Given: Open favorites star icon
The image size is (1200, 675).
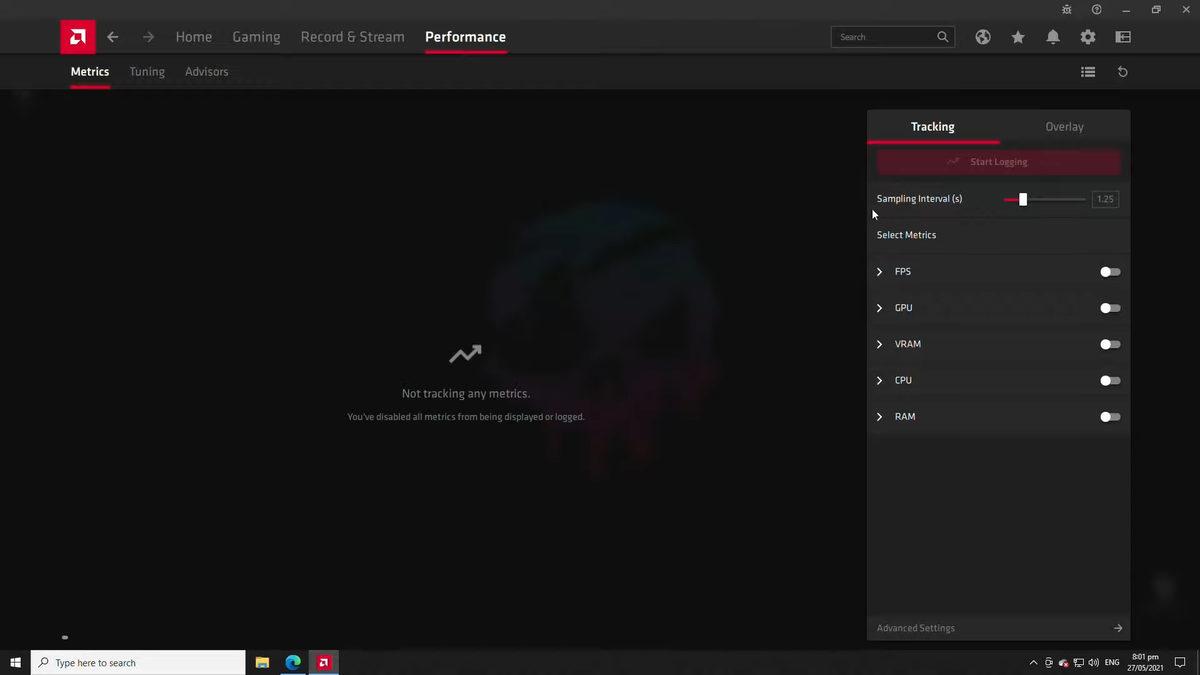Looking at the screenshot, I should tap(1018, 37).
